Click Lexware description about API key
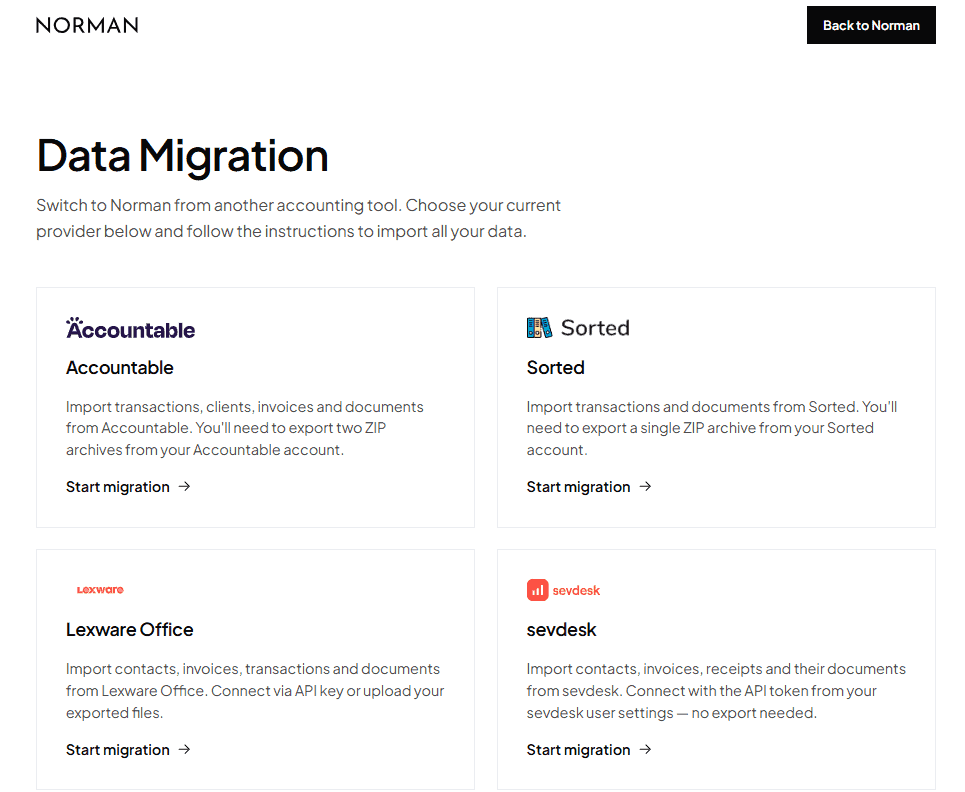The height and width of the screenshot is (792, 965). (255, 690)
